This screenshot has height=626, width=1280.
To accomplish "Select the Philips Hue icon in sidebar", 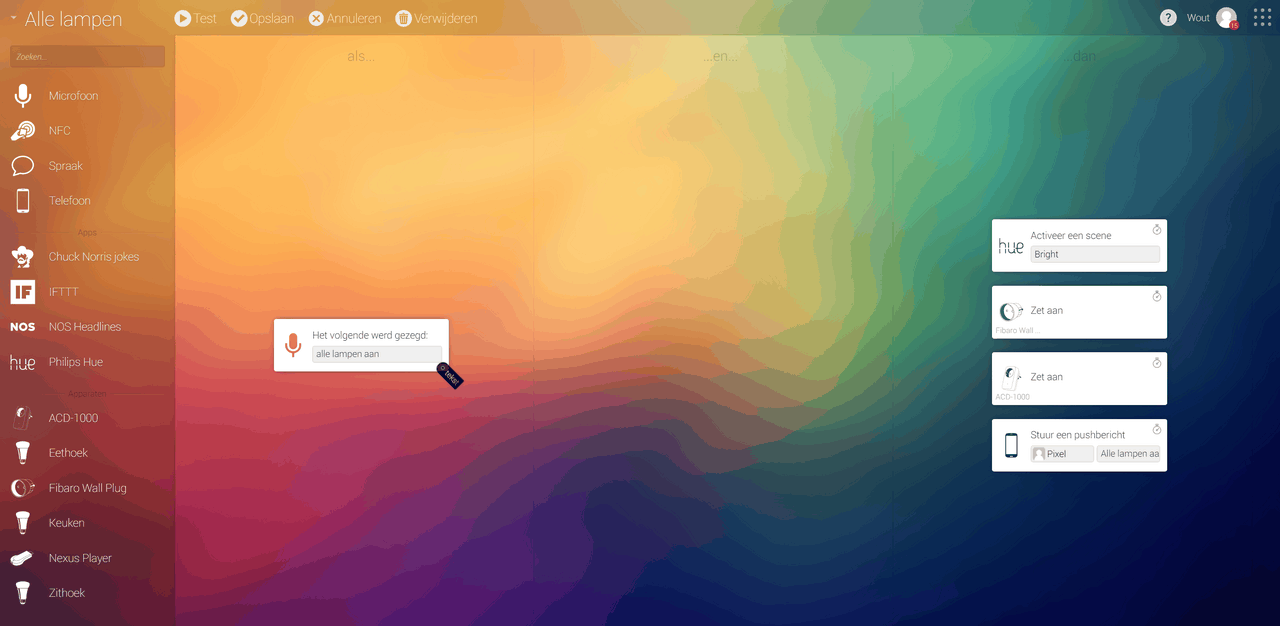I will [x=23, y=362].
